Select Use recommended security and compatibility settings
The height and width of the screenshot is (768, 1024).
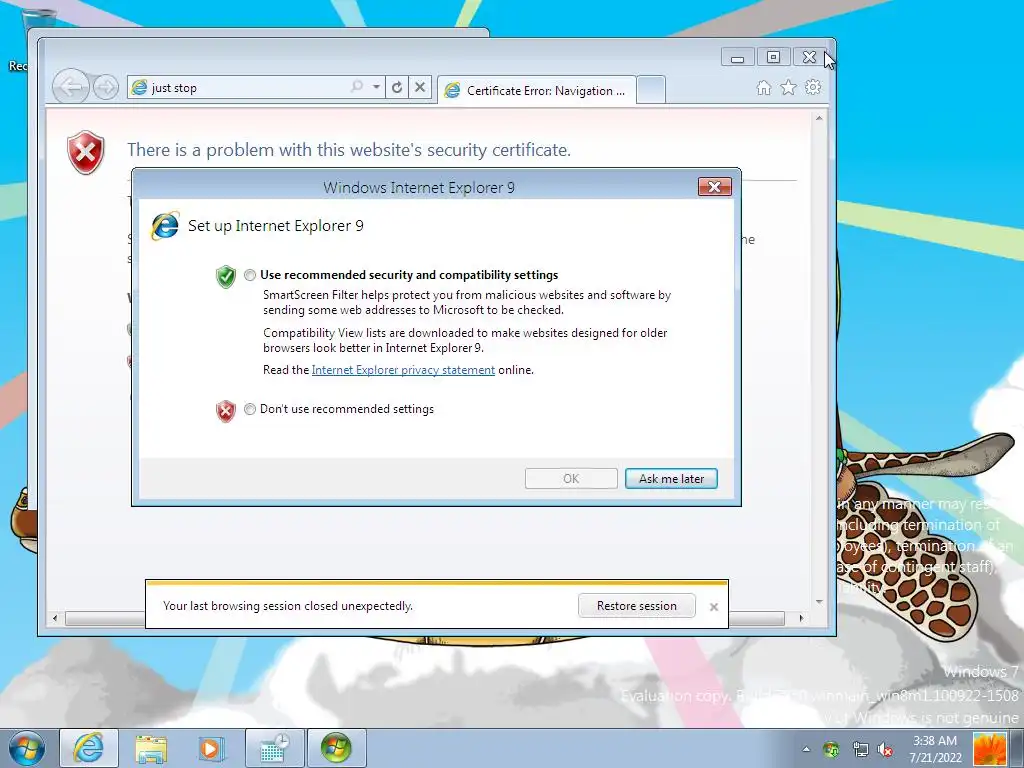250,275
